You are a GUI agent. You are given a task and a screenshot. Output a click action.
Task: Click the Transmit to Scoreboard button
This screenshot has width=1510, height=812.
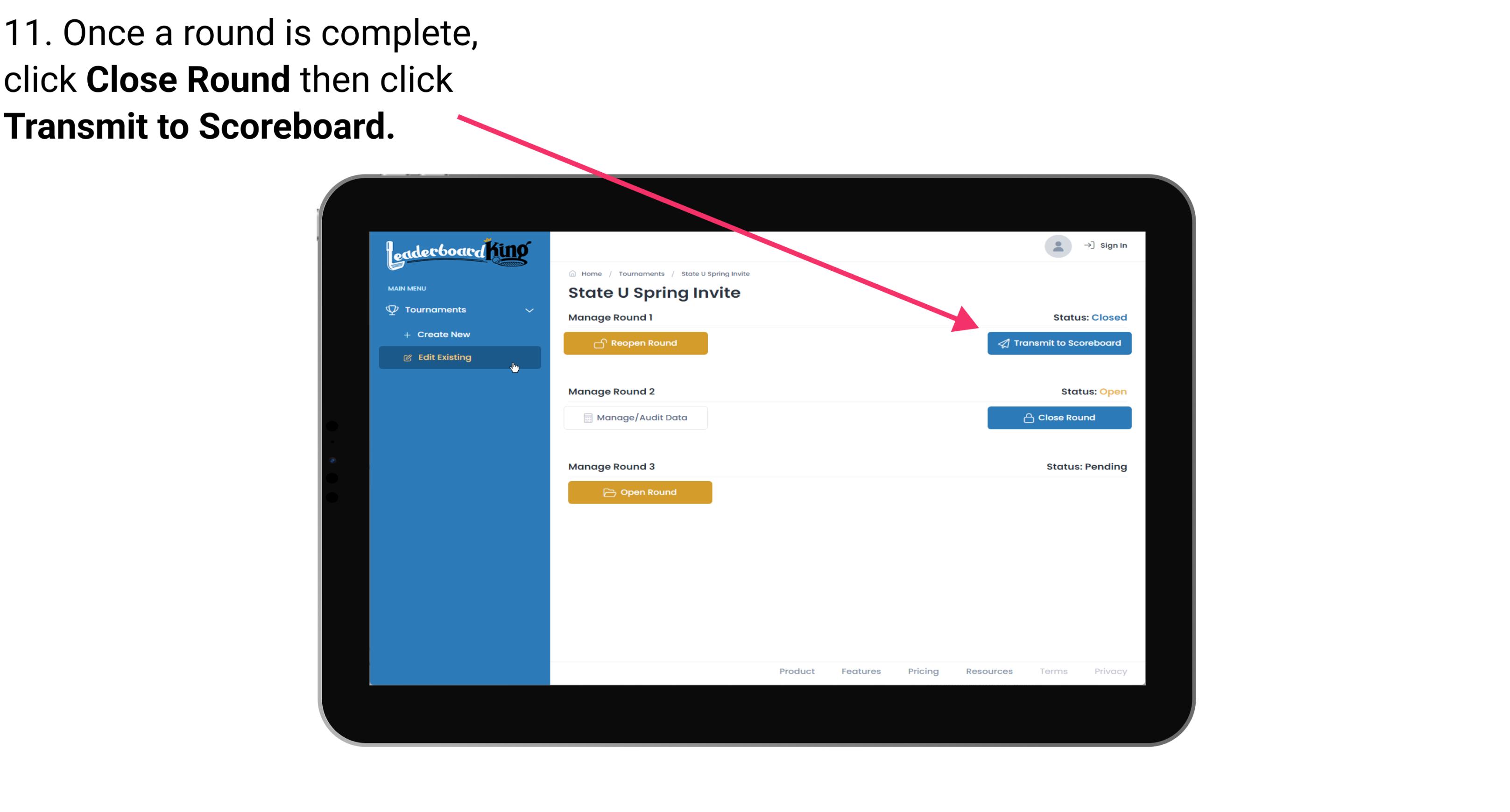coord(1058,343)
